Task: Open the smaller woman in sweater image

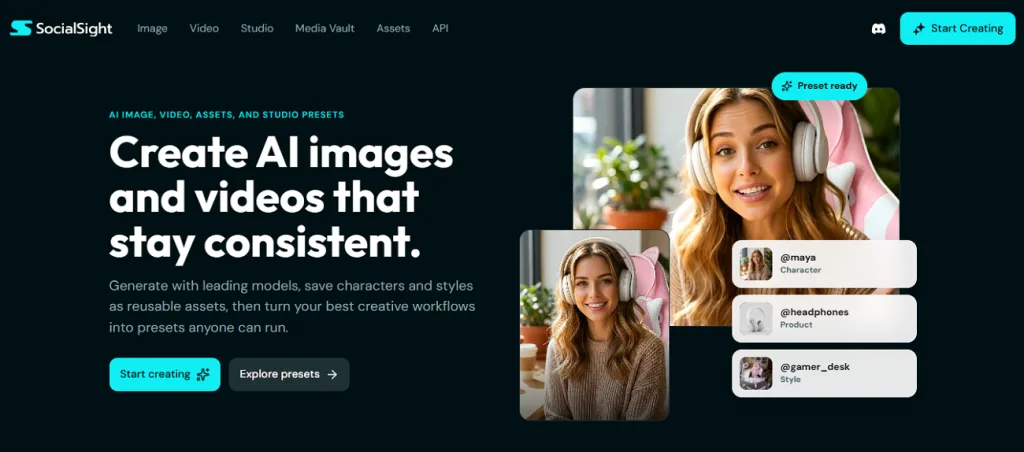Action: point(595,325)
